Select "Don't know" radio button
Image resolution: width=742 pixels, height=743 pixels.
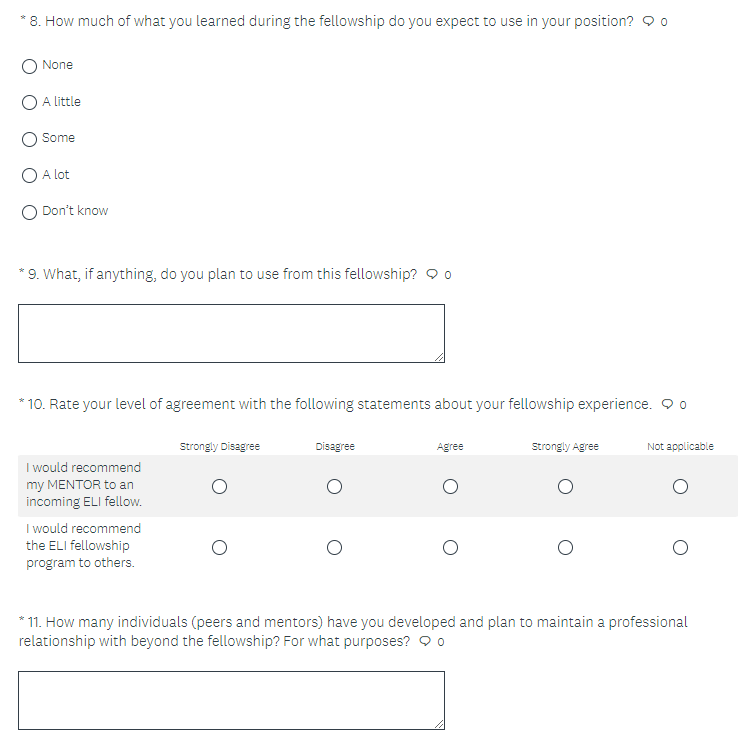click(x=30, y=212)
